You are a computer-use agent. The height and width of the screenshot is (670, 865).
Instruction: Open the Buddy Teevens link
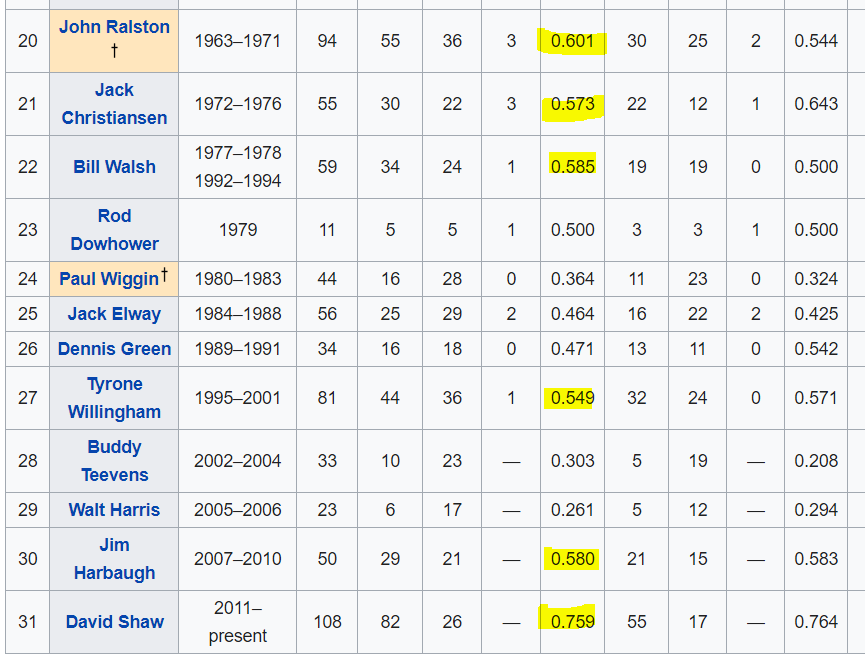(x=114, y=461)
